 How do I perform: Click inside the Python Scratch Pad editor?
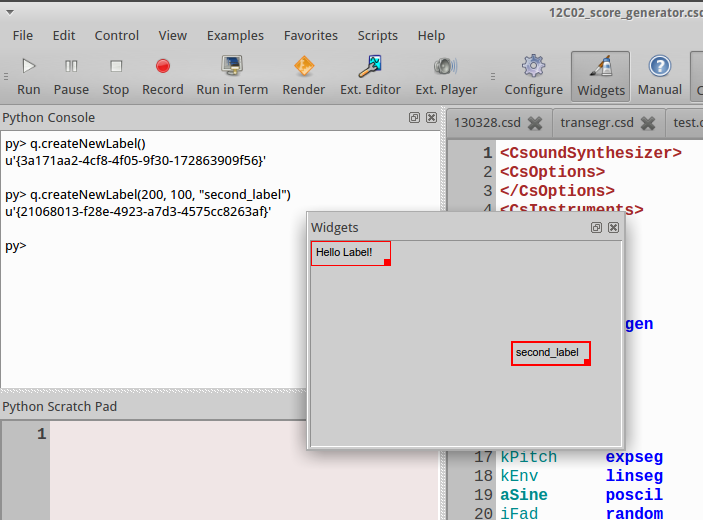pos(244,470)
